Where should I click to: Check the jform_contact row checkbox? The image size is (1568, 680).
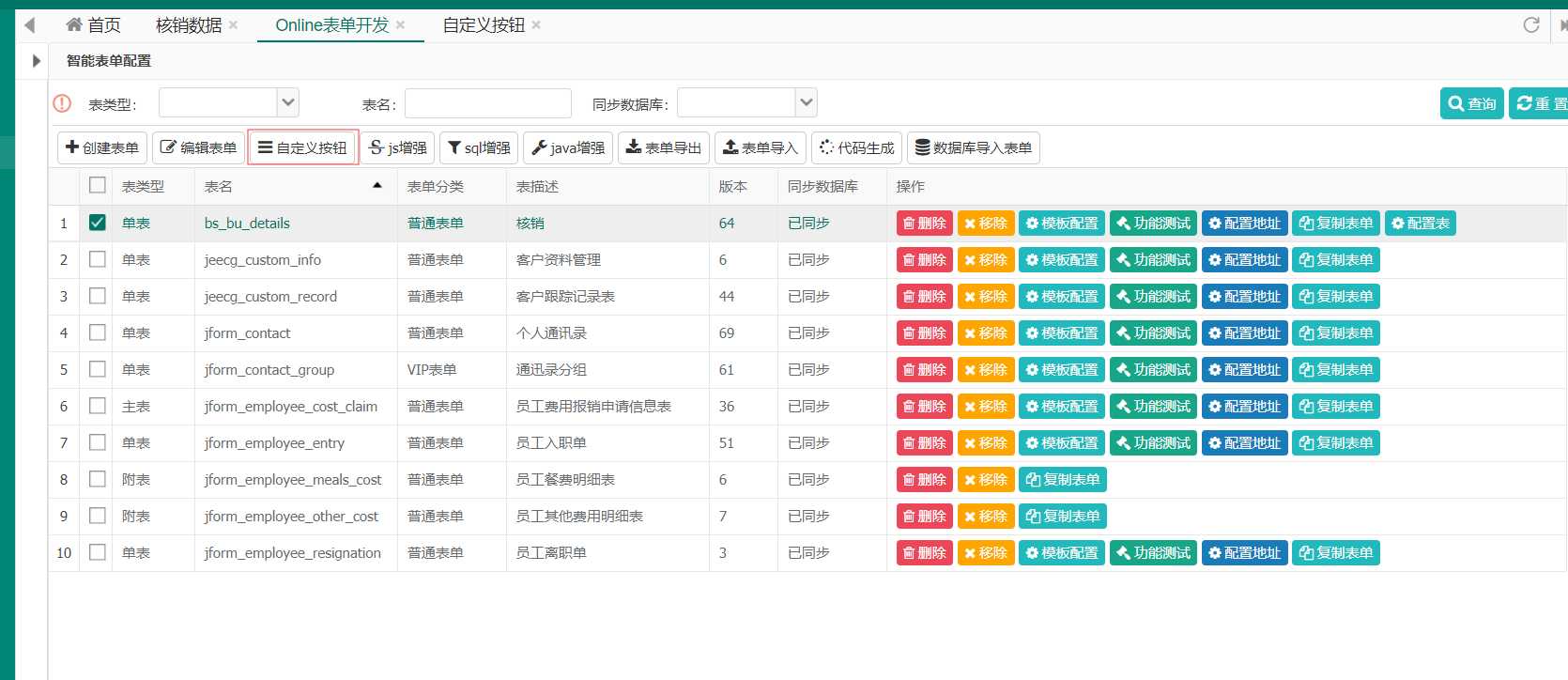pyautogui.click(x=97, y=332)
